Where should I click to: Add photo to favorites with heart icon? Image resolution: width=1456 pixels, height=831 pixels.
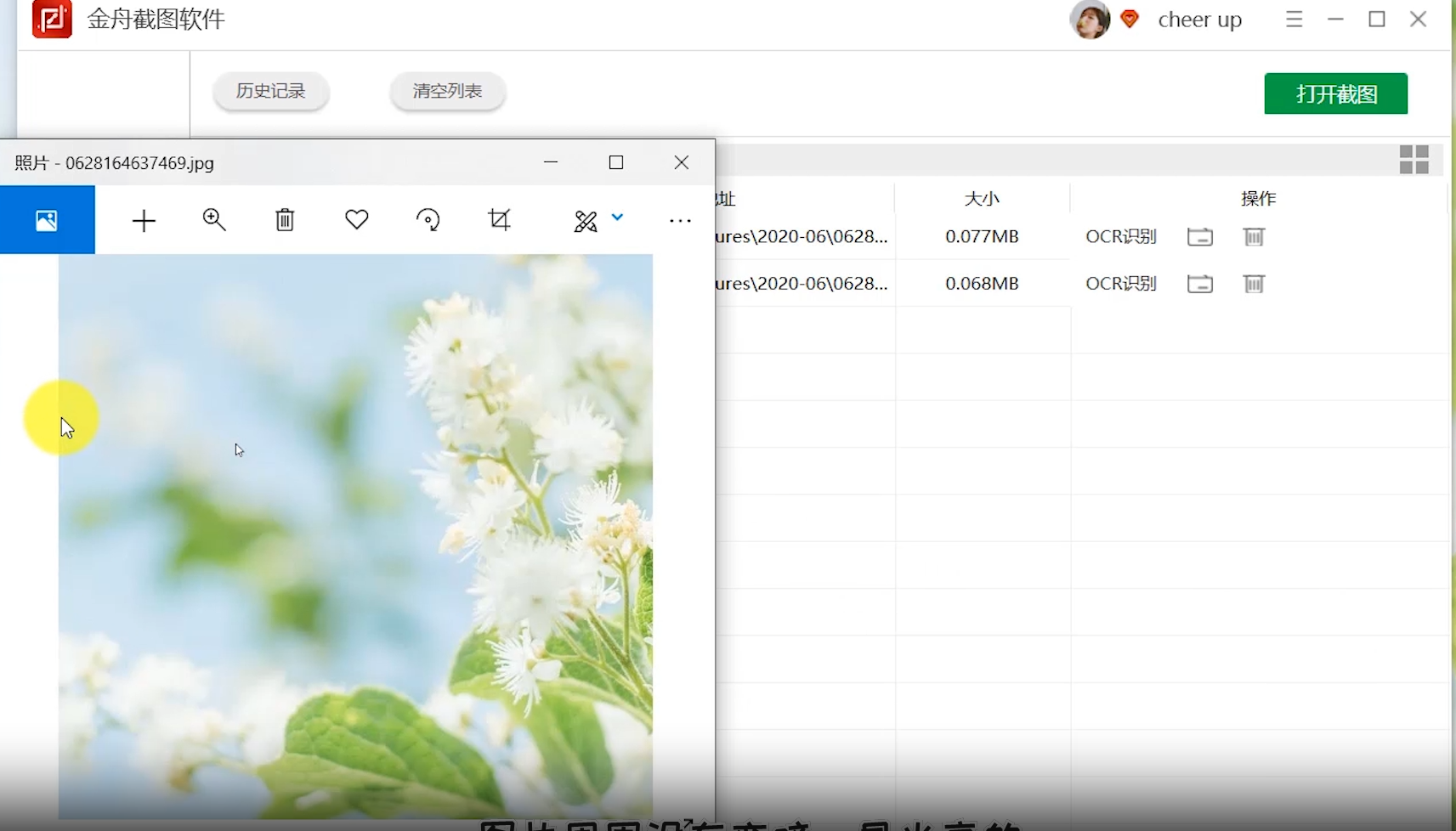pyautogui.click(x=357, y=220)
